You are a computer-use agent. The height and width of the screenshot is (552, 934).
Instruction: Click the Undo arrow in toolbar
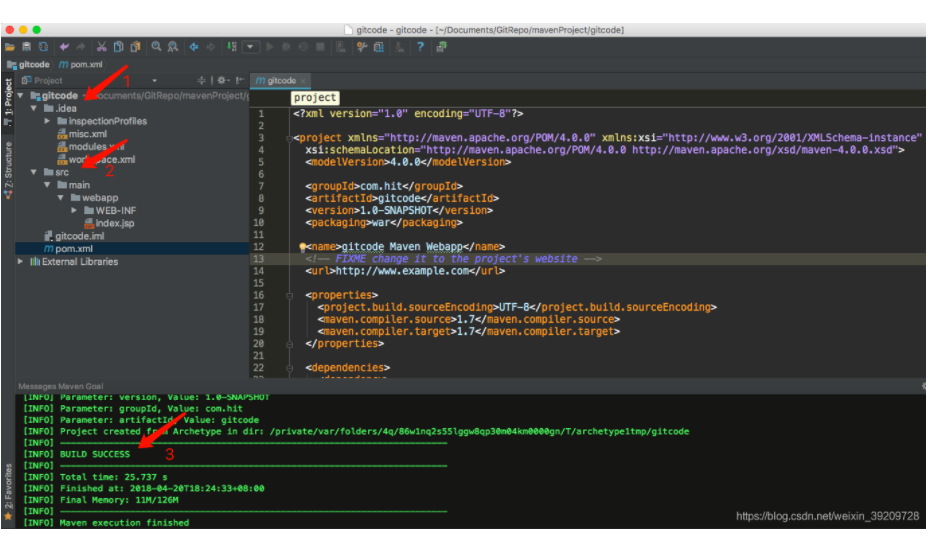point(64,47)
